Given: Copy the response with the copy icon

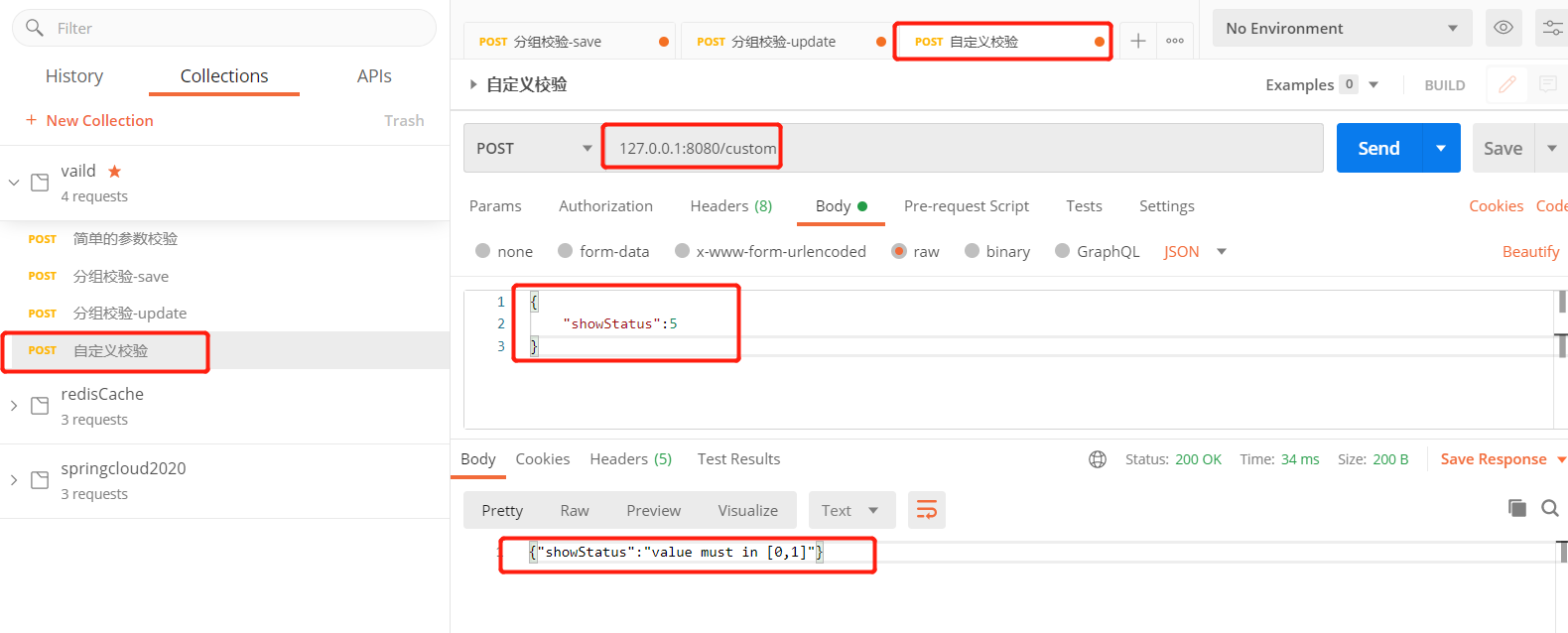Looking at the screenshot, I should pos(1517,508).
